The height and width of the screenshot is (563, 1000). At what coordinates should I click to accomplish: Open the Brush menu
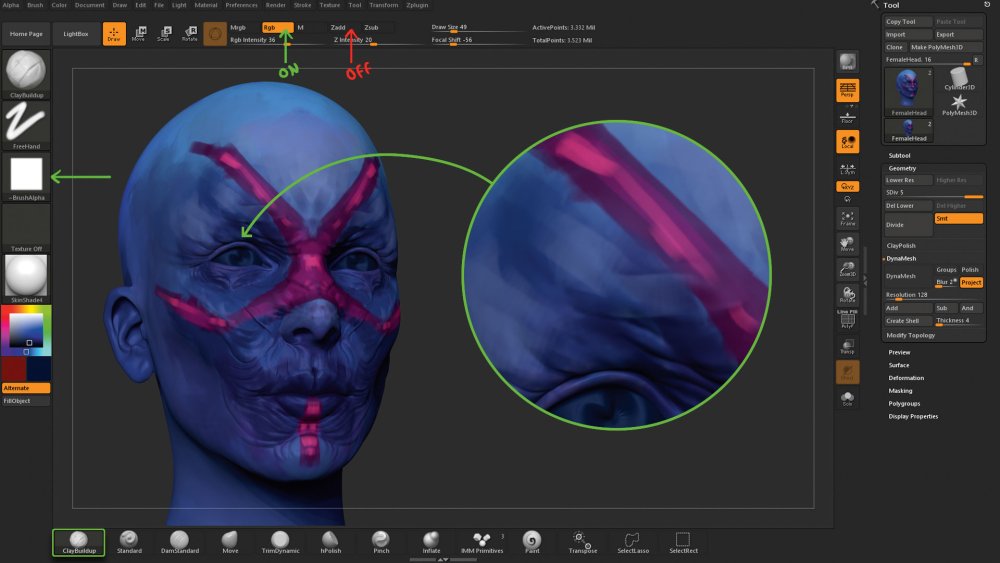click(x=34, y=5)
